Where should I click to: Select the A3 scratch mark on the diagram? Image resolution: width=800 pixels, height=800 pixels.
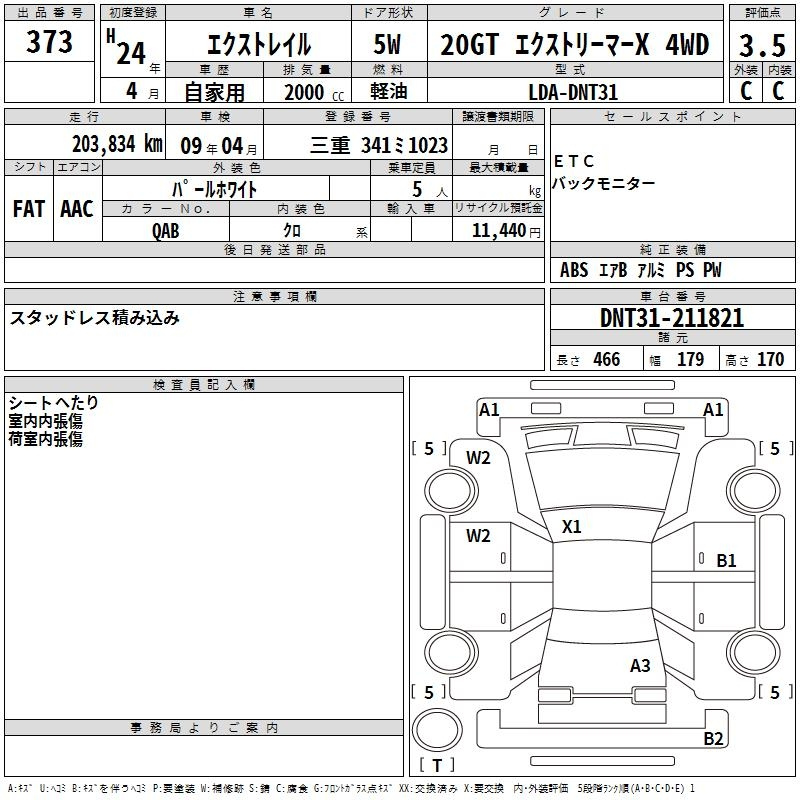tap(640, 665)
